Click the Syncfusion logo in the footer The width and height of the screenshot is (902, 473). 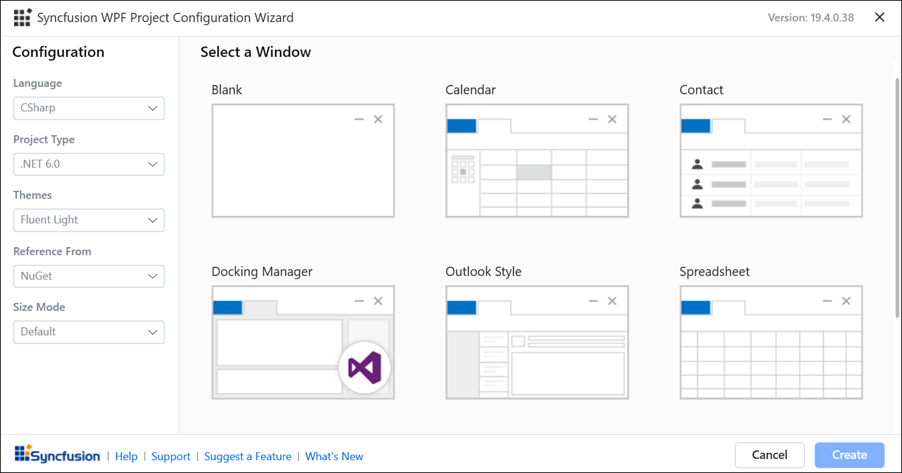(57, 455)
